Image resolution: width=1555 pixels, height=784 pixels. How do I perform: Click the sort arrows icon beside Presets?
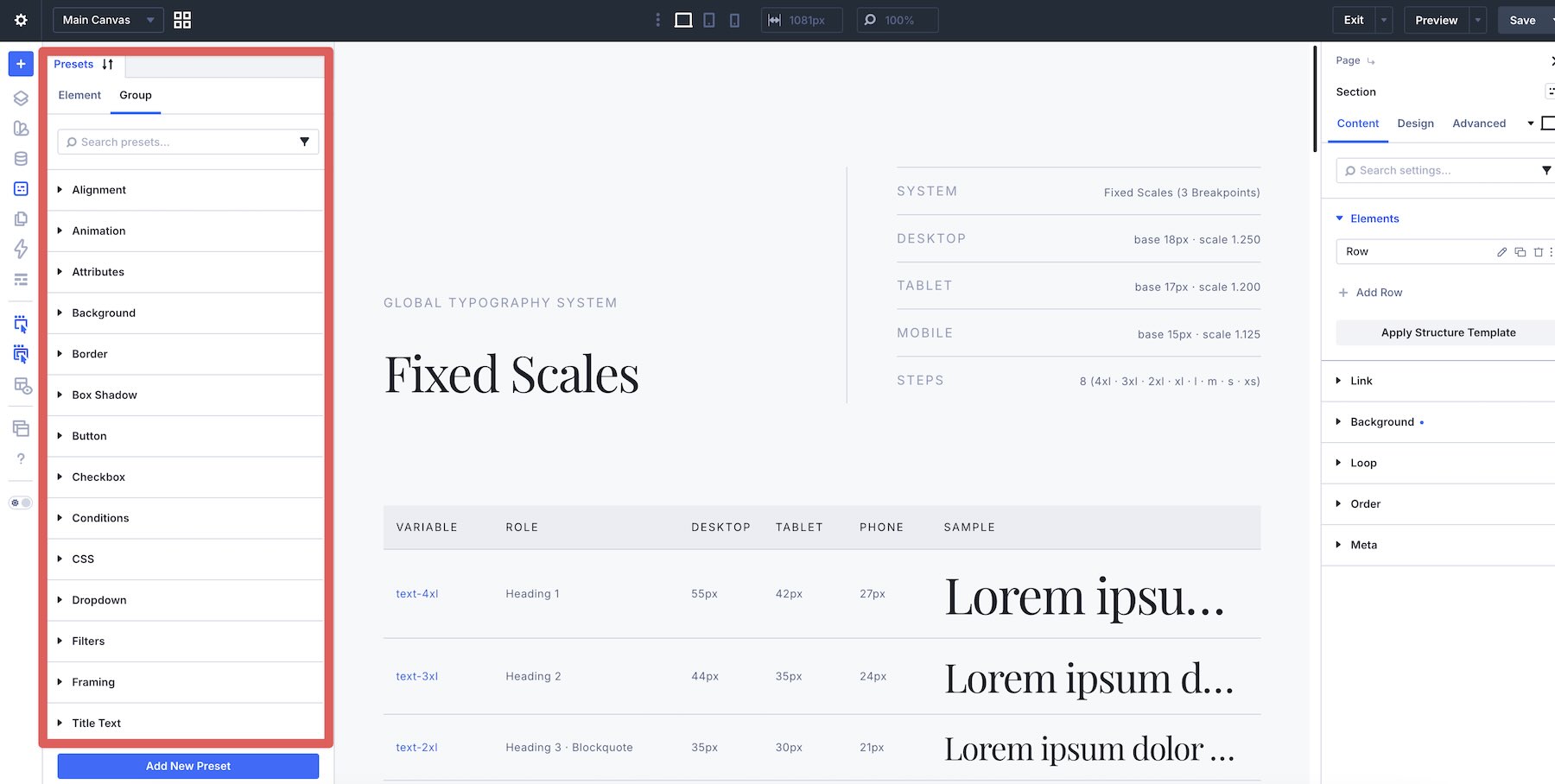tap(108, 64)
